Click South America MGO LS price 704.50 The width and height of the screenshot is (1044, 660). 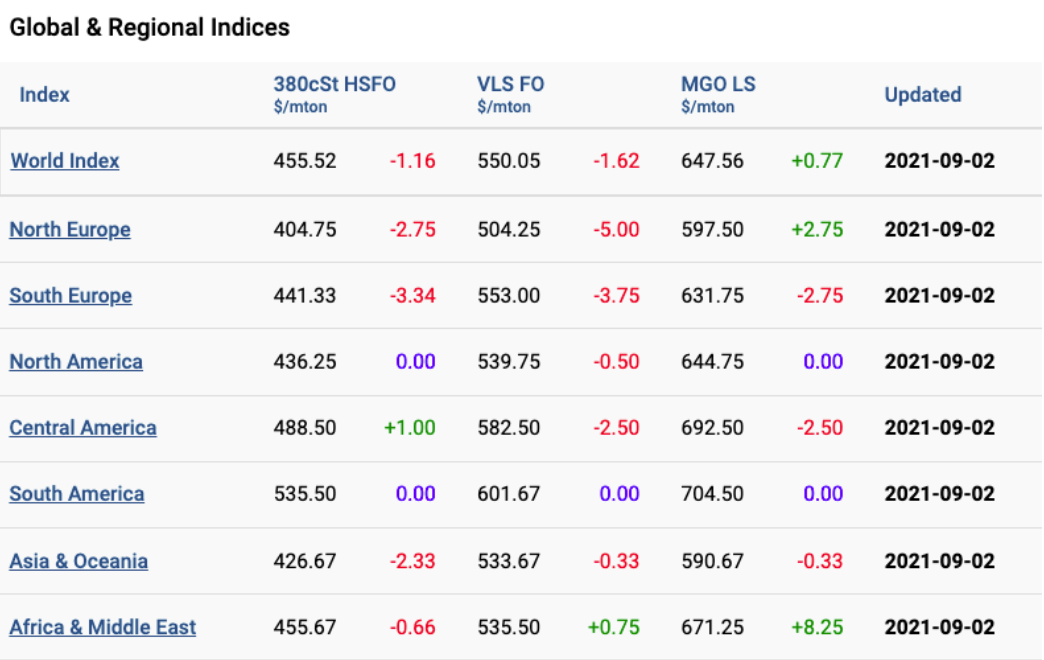[x=712, y=494]
